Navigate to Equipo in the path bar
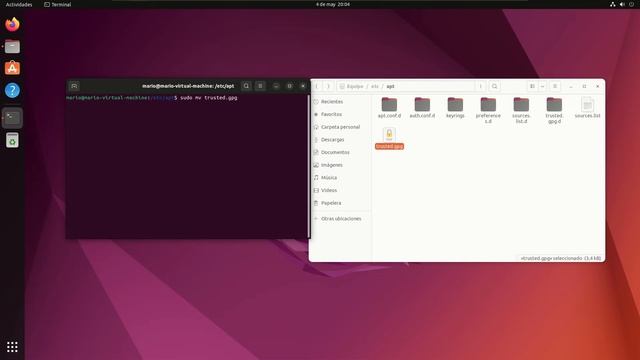640x360 pixels. 351,87
